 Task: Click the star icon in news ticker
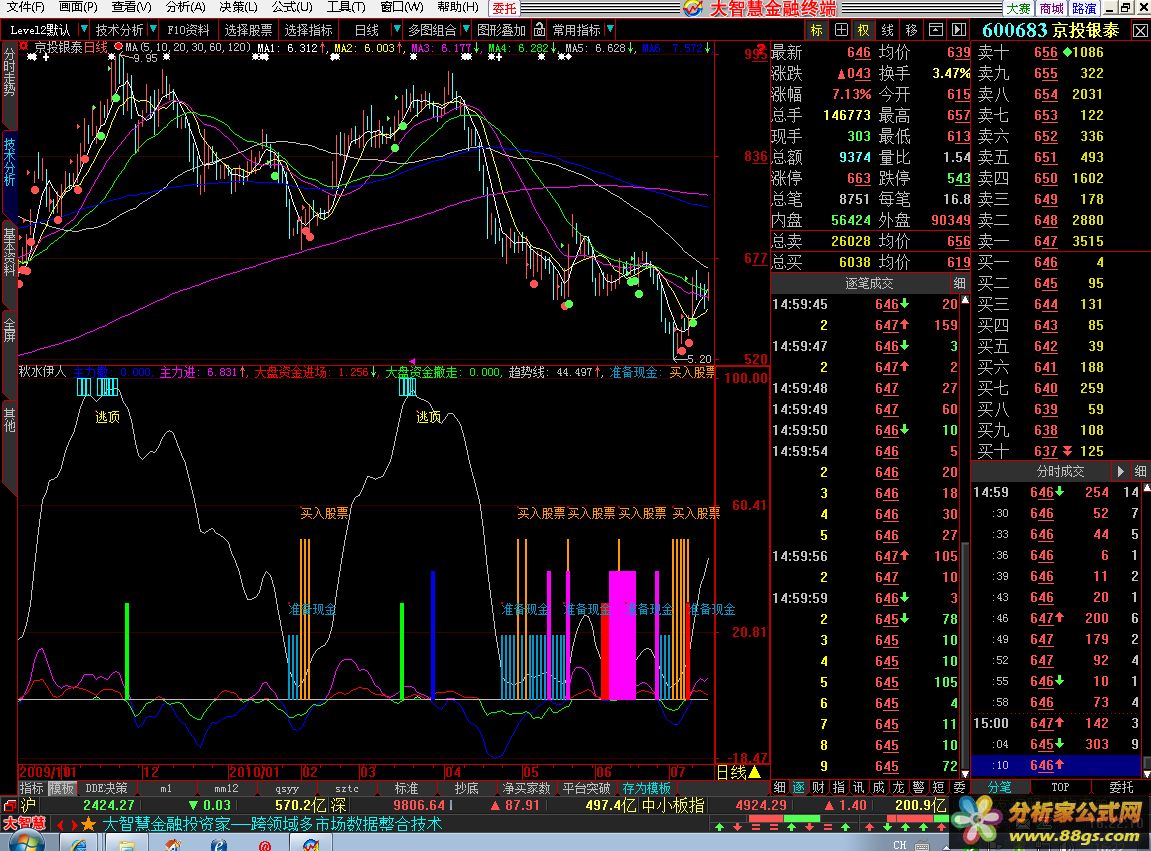point(88,824)
